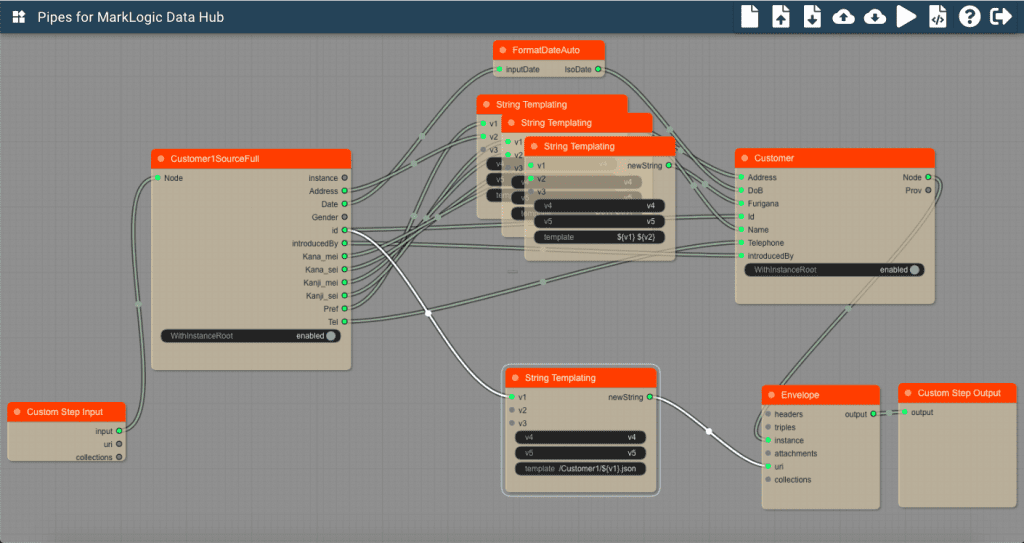Click the collections input port on Envelope

tap(768, 479)
